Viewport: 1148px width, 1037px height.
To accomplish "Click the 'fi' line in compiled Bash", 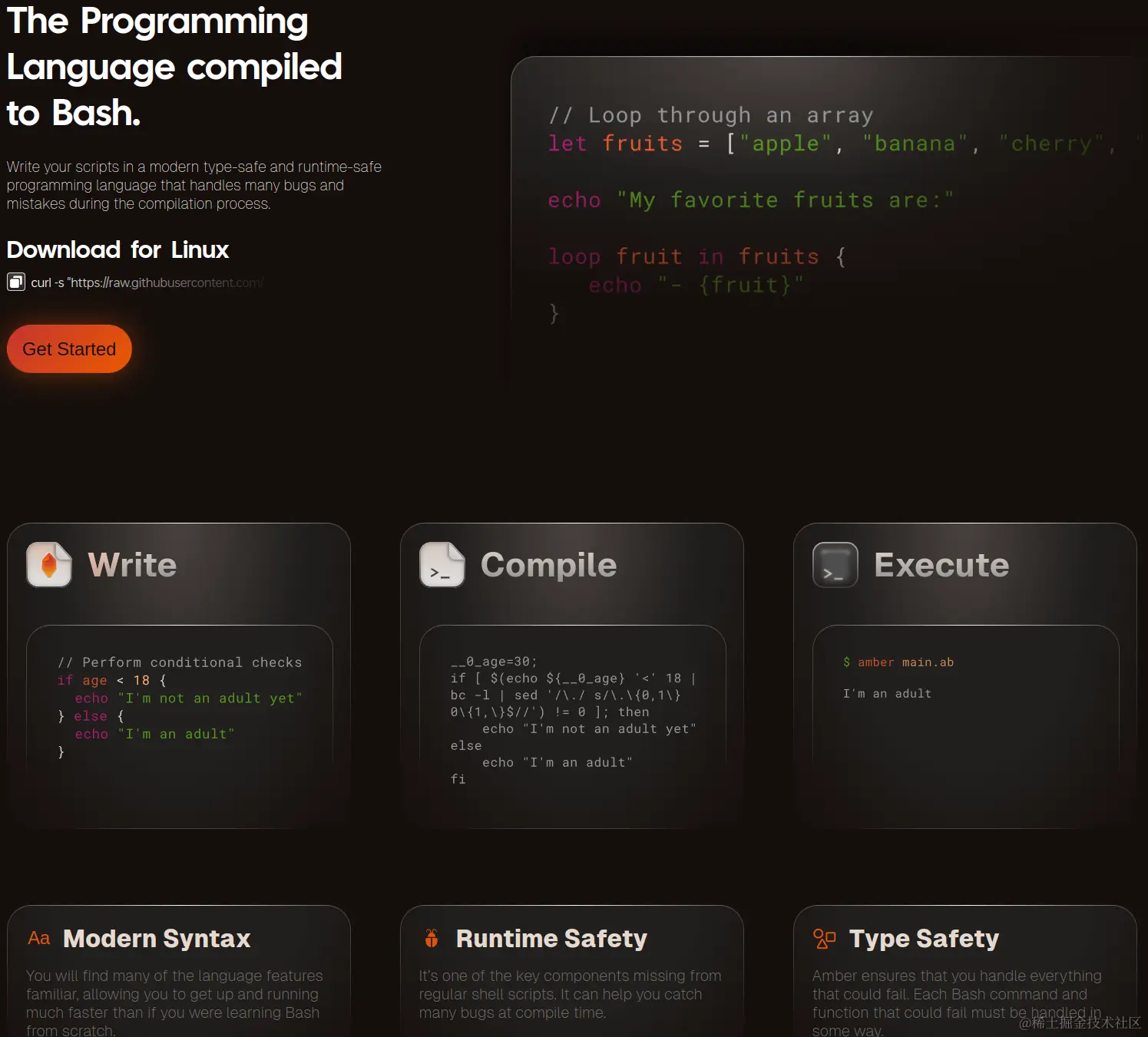I will point(458,779).
